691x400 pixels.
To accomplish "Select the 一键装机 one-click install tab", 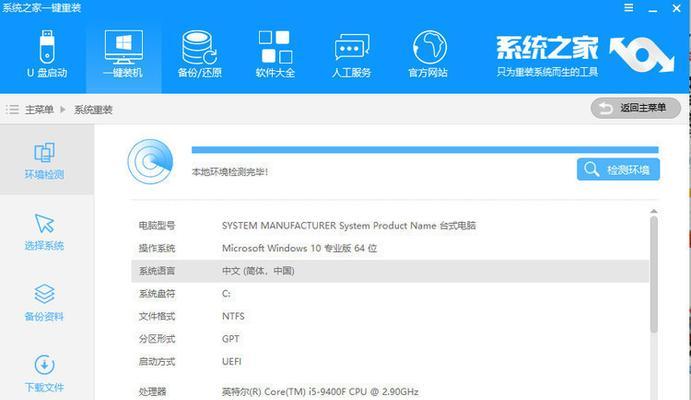I will click(123, 54).
